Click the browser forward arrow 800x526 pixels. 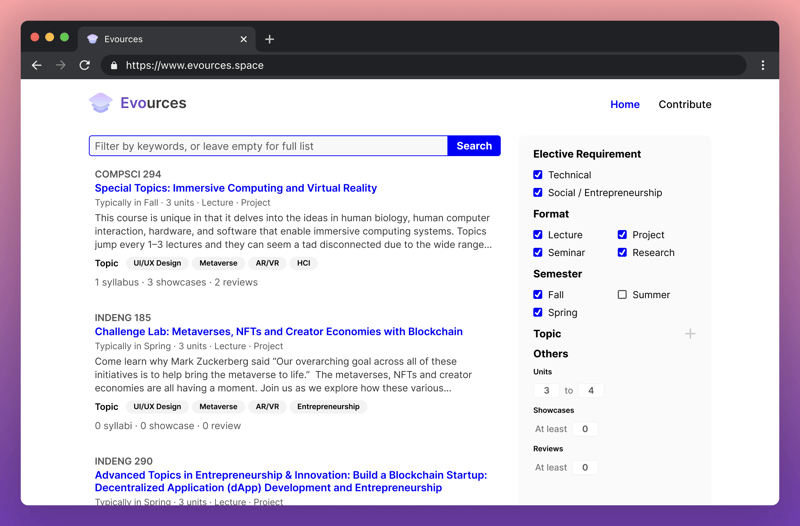point(61,65)
